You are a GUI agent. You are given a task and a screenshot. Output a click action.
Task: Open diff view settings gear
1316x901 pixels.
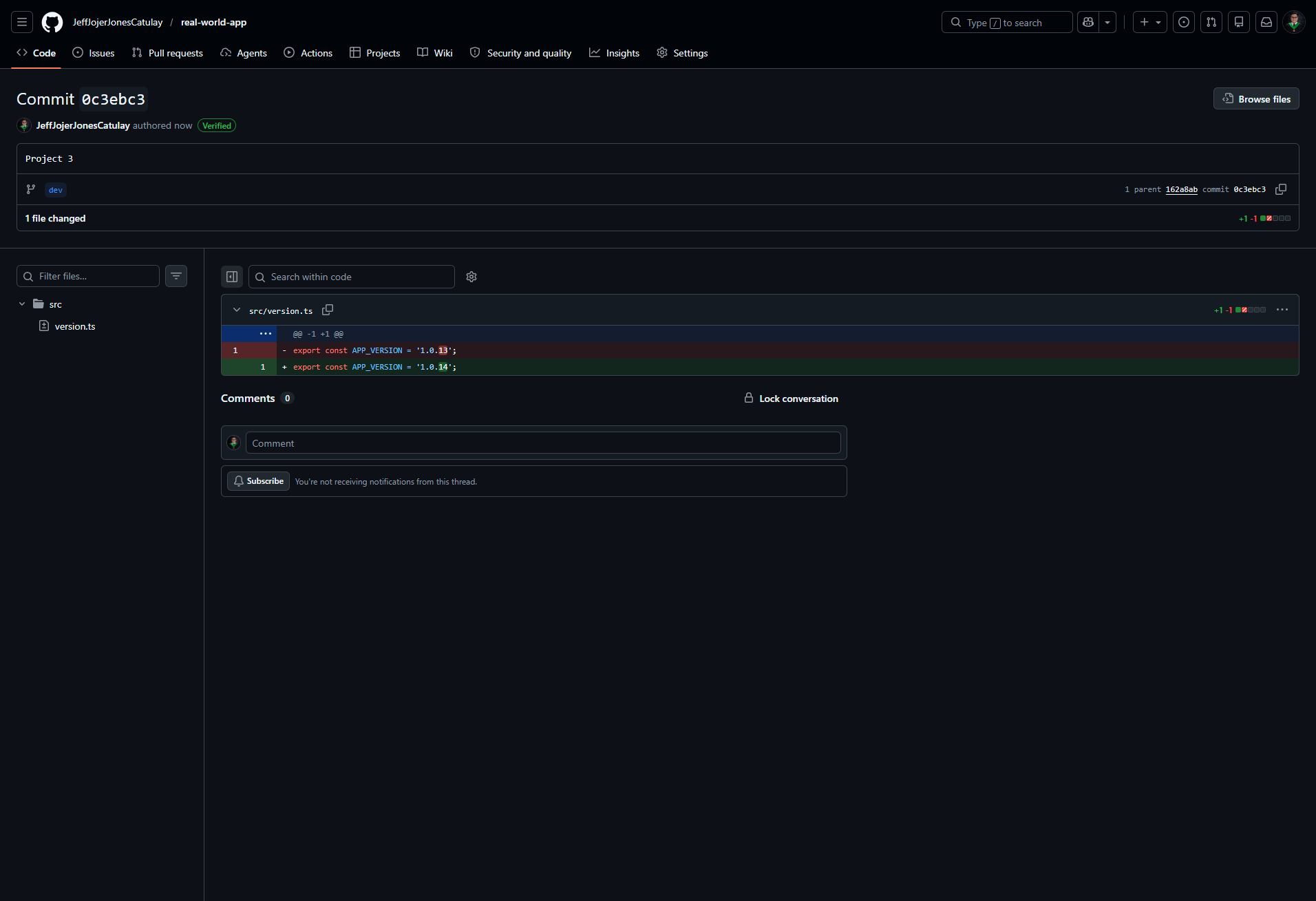pos(471,277)
